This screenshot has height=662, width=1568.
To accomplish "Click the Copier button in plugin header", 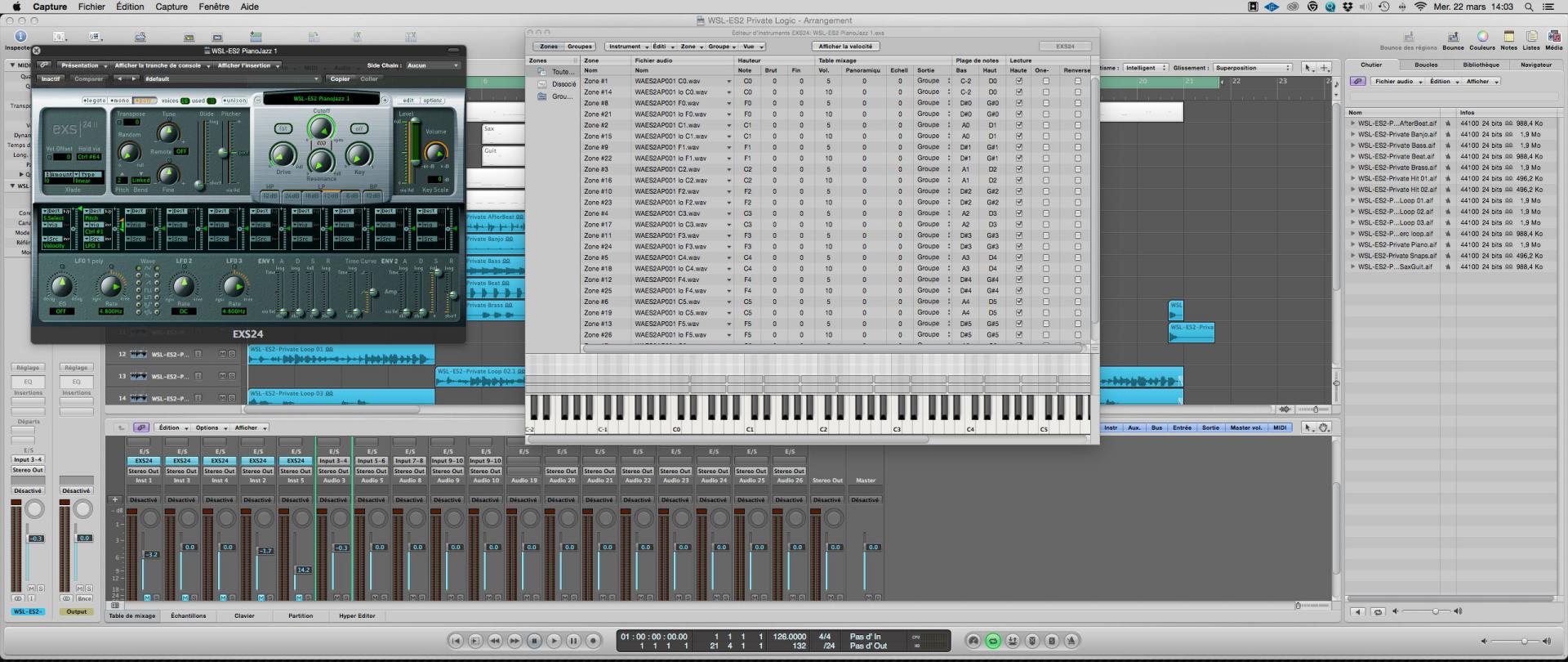I will pos(340,79).
